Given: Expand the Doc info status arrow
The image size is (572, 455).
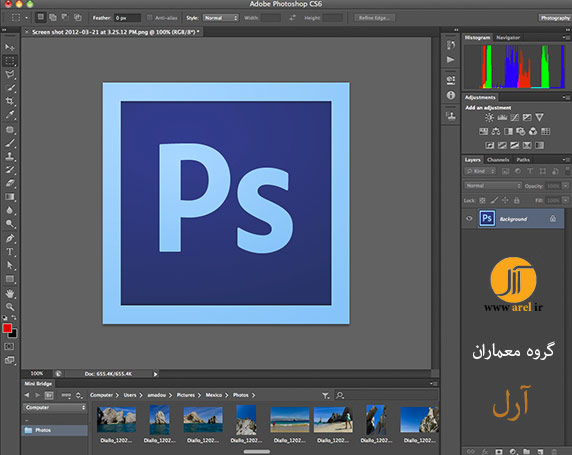Looking at the screenshot, I should (155, 374).
